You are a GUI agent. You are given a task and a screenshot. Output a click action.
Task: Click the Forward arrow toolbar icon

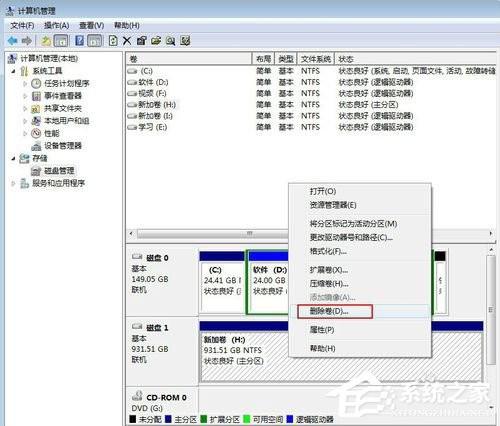(27, 41)
